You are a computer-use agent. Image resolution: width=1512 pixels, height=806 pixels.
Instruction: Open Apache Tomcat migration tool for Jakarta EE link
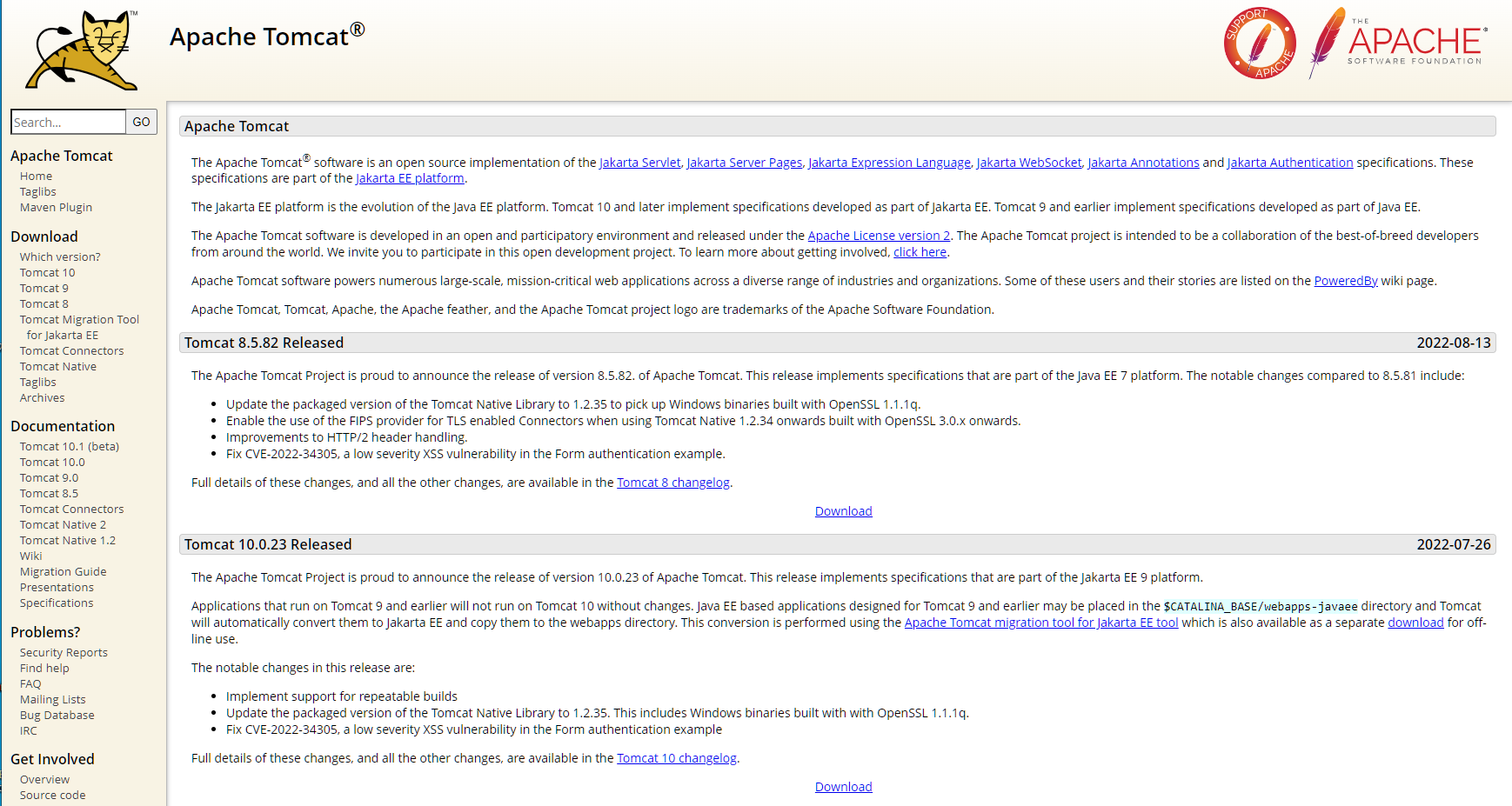1041,623
